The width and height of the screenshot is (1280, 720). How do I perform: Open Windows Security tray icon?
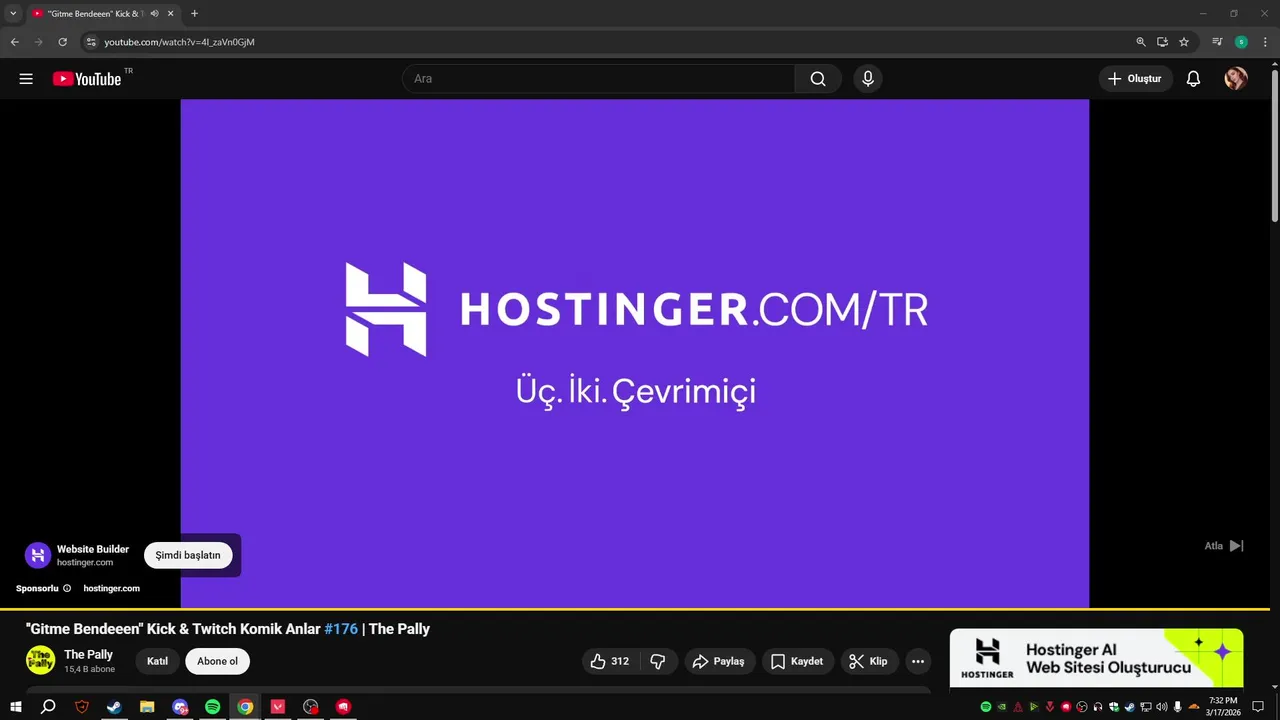point(1114,707)
